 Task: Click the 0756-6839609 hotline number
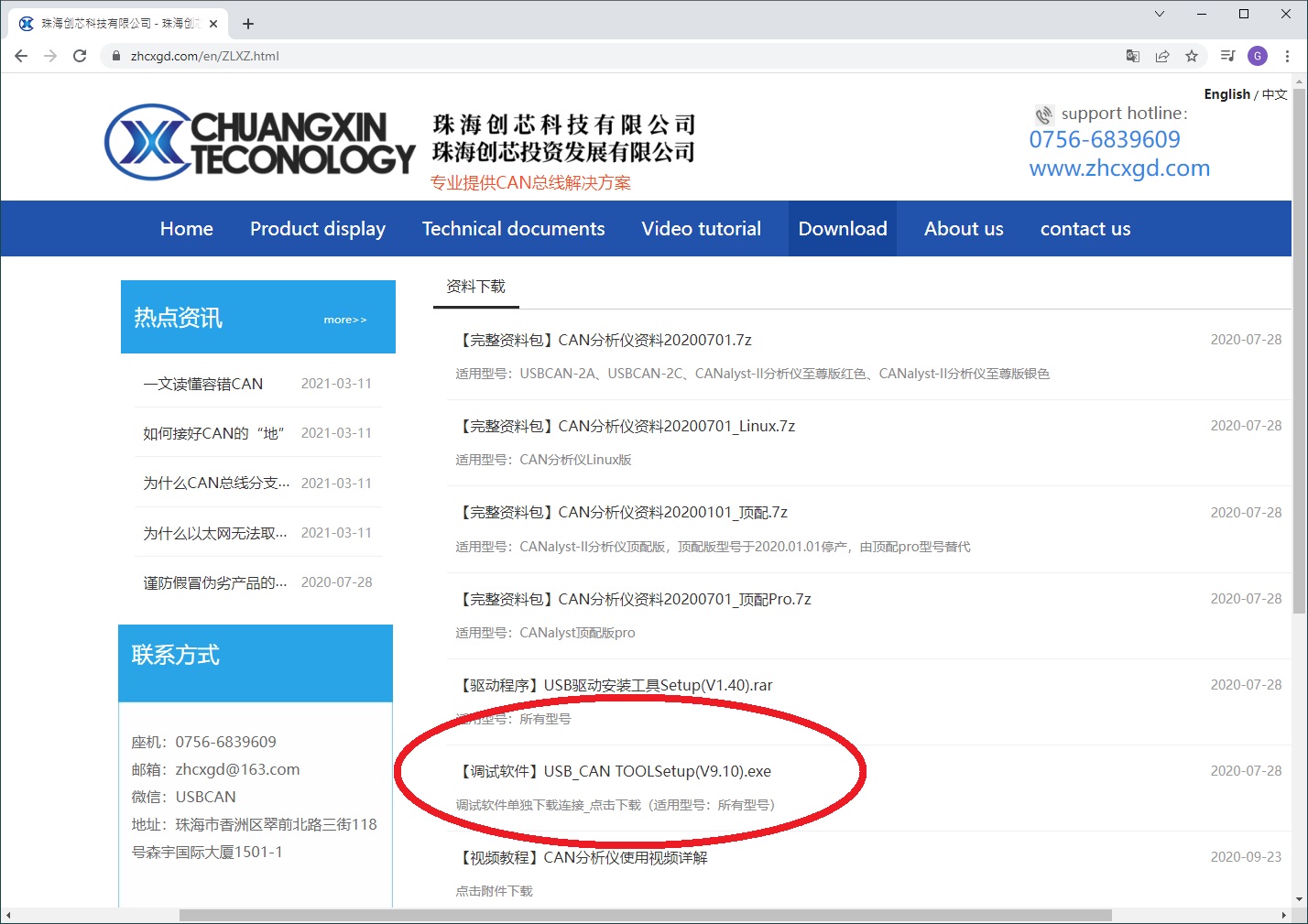point(1105,139)
